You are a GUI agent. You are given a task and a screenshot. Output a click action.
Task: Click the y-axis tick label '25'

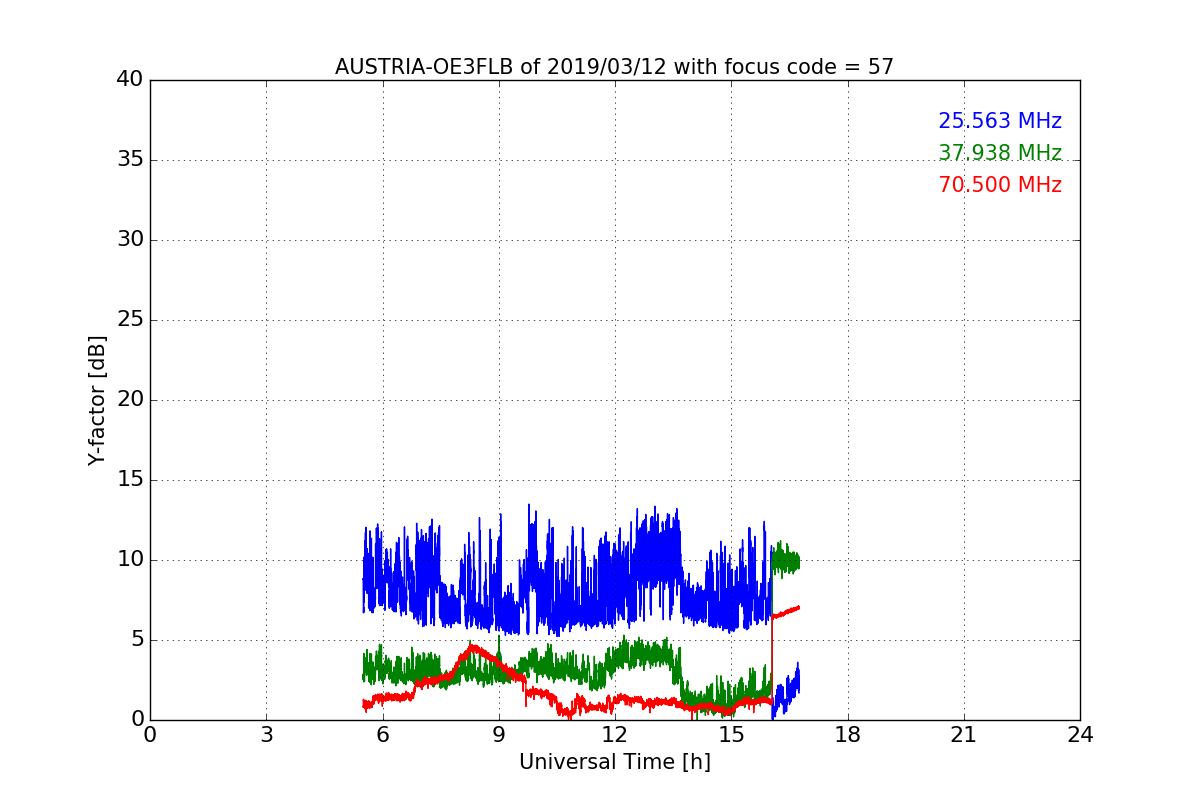point(130,320)
